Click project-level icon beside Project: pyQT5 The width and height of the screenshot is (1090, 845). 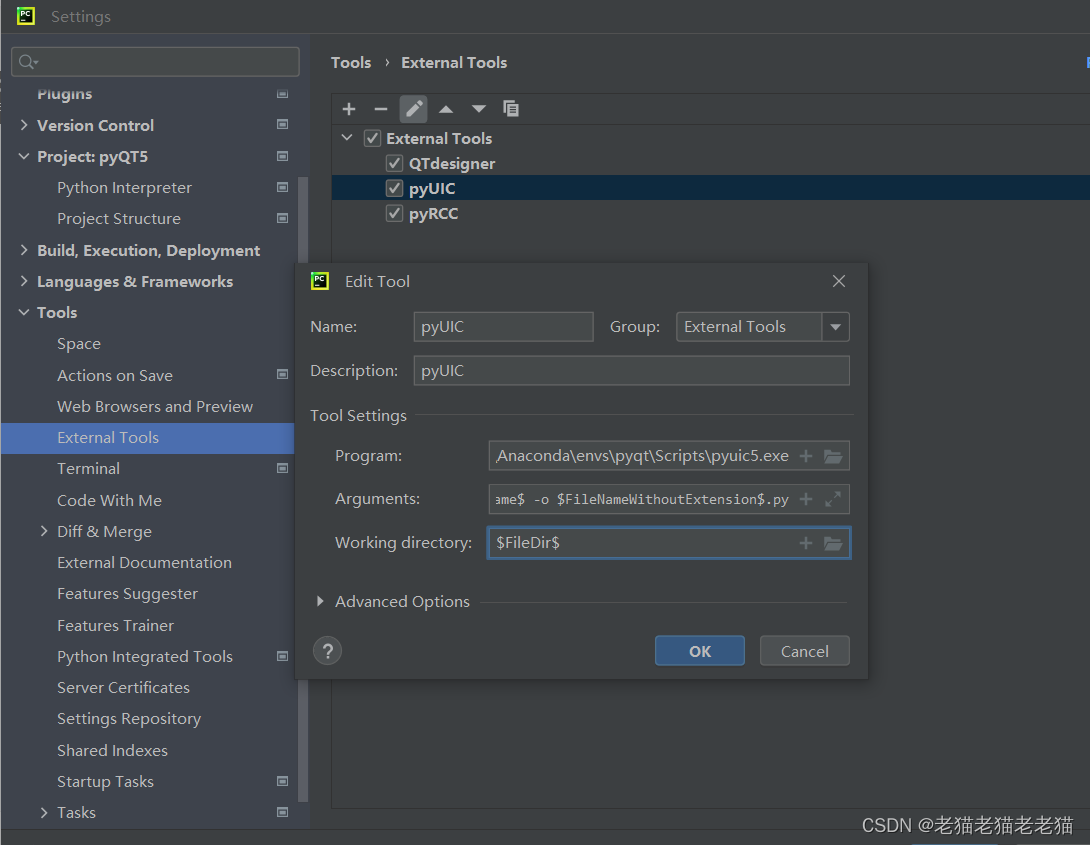[282, 156]
